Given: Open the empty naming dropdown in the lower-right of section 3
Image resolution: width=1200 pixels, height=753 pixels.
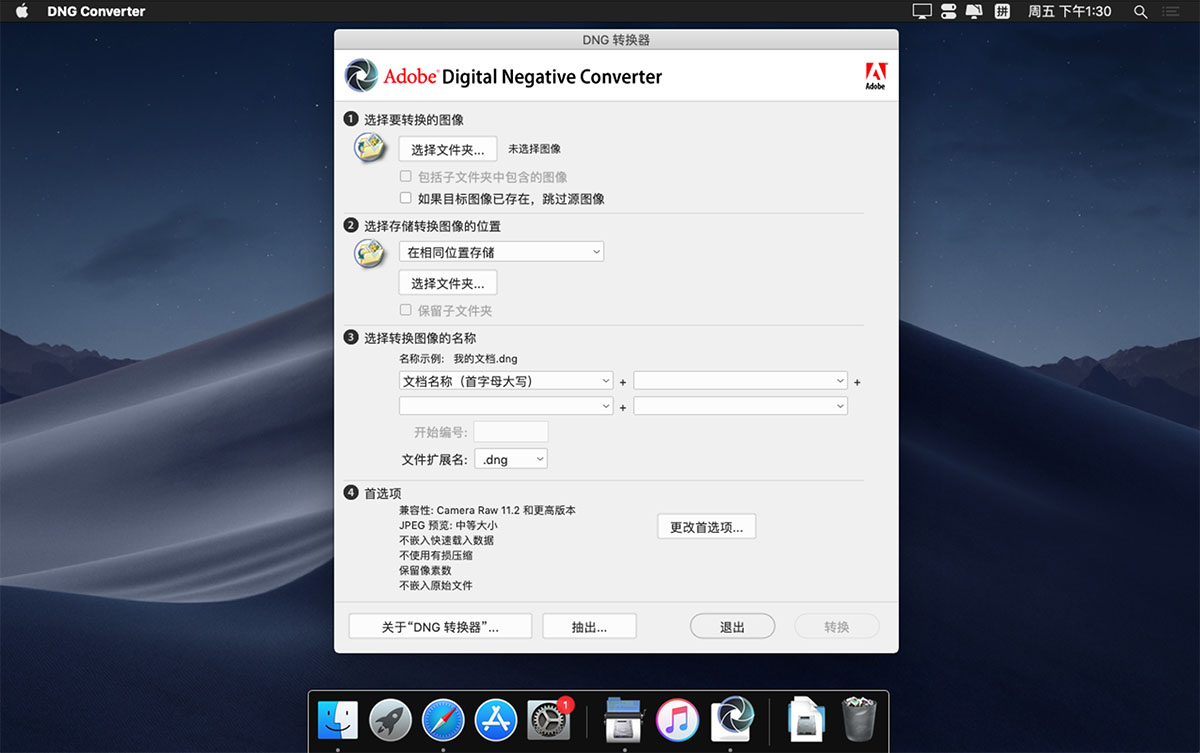Looking at the screenshot, I should 740,406.
